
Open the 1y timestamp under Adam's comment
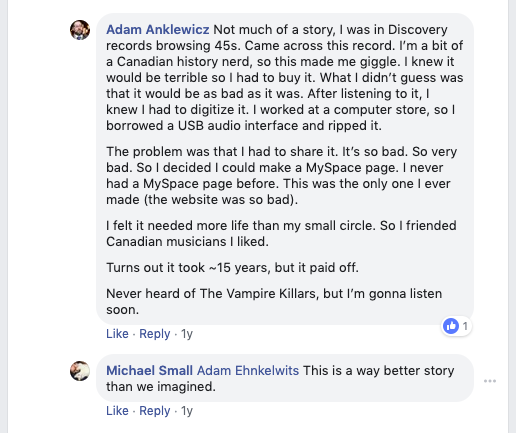click(x=187, y=334)
